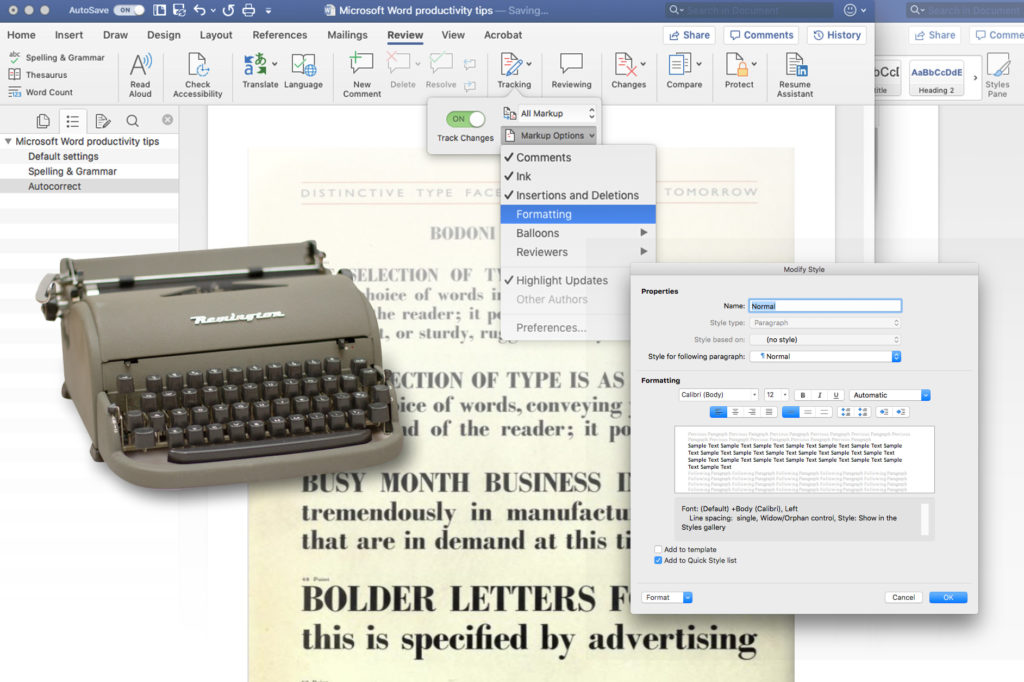1024x682 pixels.
Task: Open the Automatic font color picker
Action: coord(889,395)
